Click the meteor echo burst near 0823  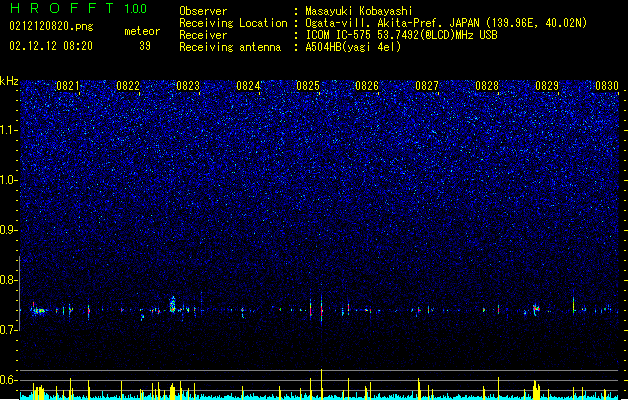(x=173, y=305)
